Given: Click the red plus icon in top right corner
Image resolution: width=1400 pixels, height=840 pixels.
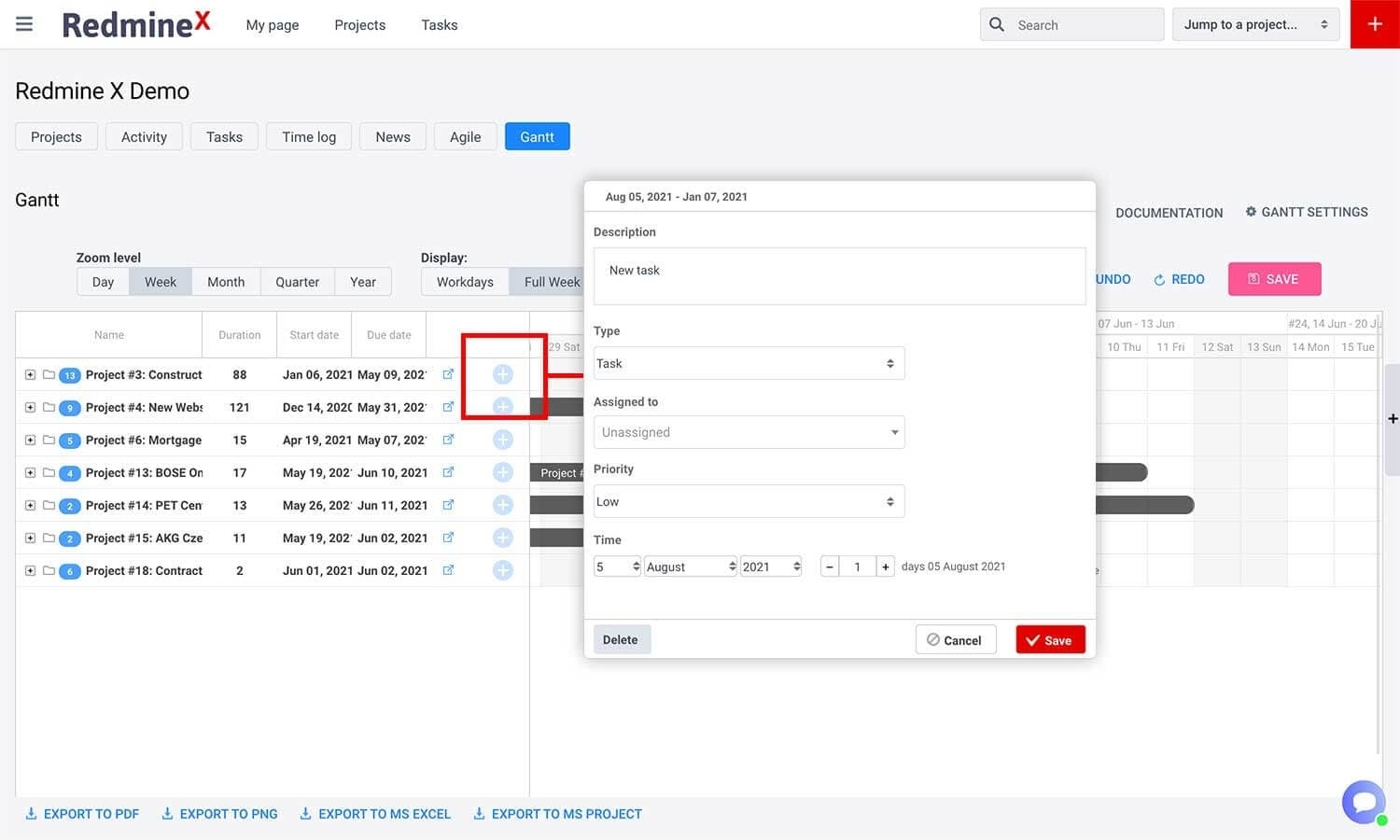Looking at the screenshot, I should coord(1374,23).
